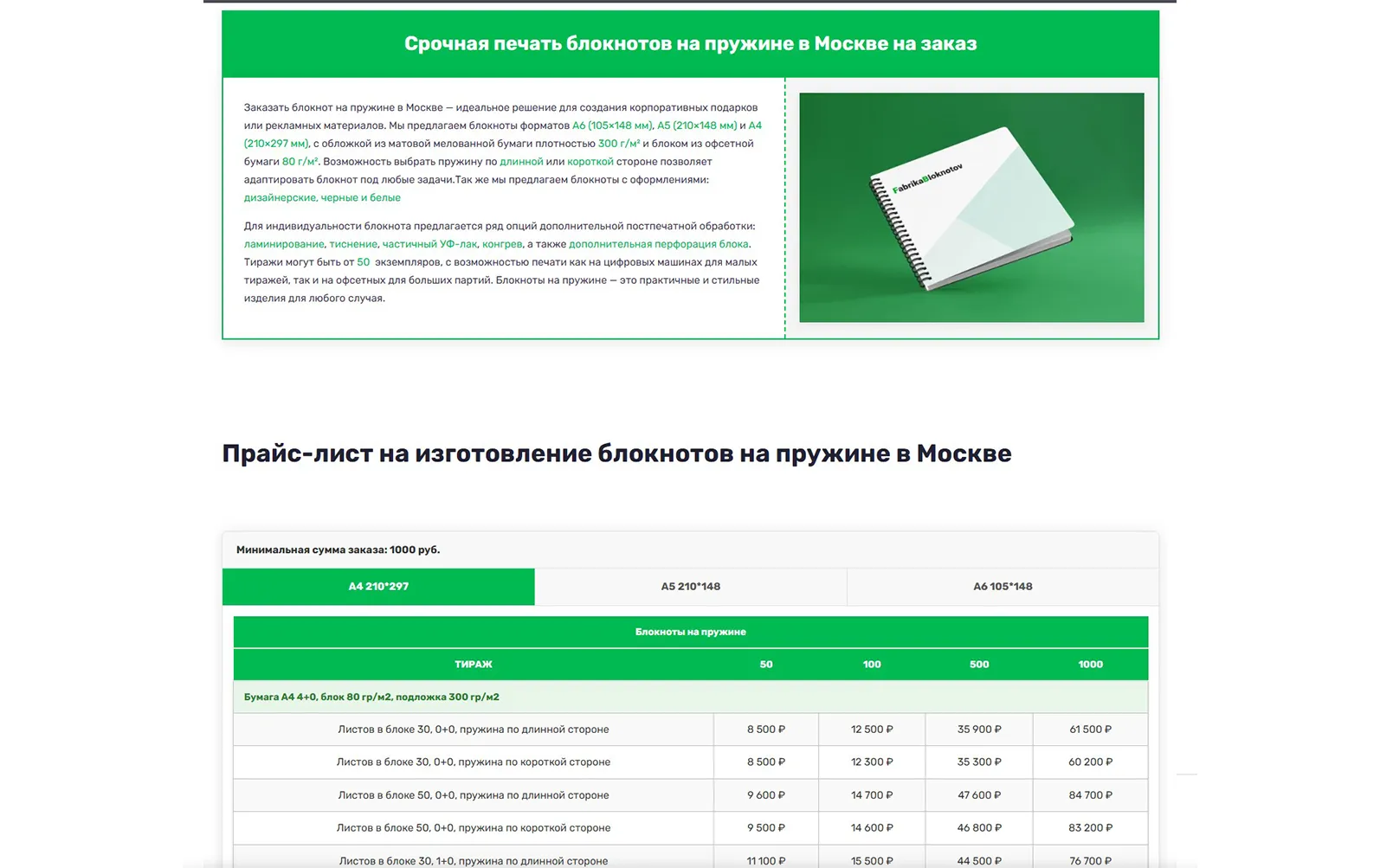This screenshot has height=868, width=1380.
Task: Click the 14 700 ₽ price cell
Action: pos(872,795)
